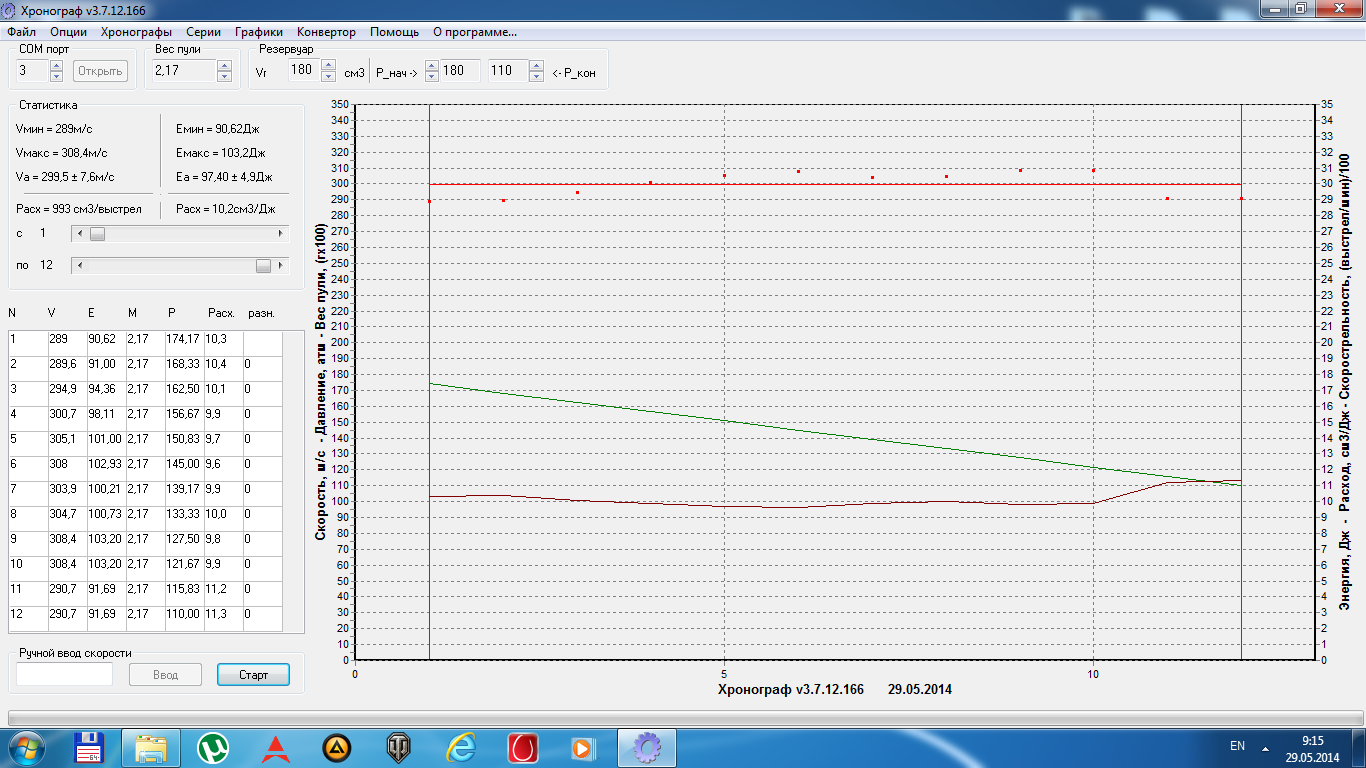Image resolution: width=1366 pixels, height=768 pixels.
Task: Increase the Vr reservoir volume
Action: tap(327, 66)
